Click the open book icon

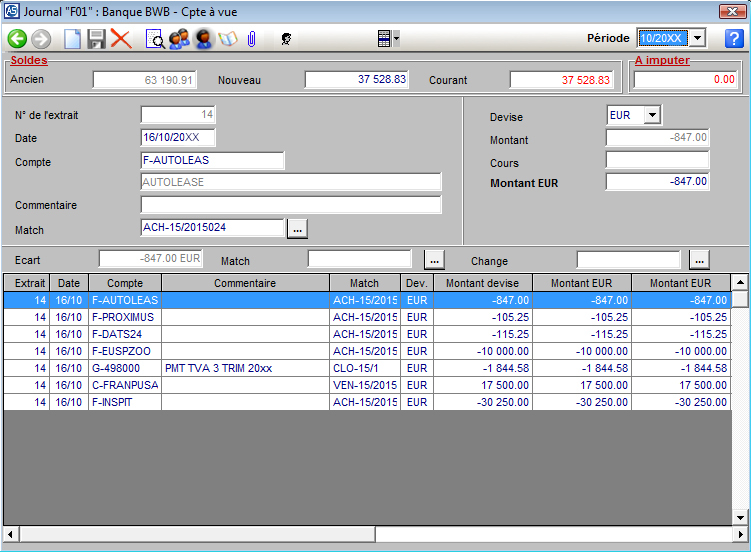(x=228, y=39)
